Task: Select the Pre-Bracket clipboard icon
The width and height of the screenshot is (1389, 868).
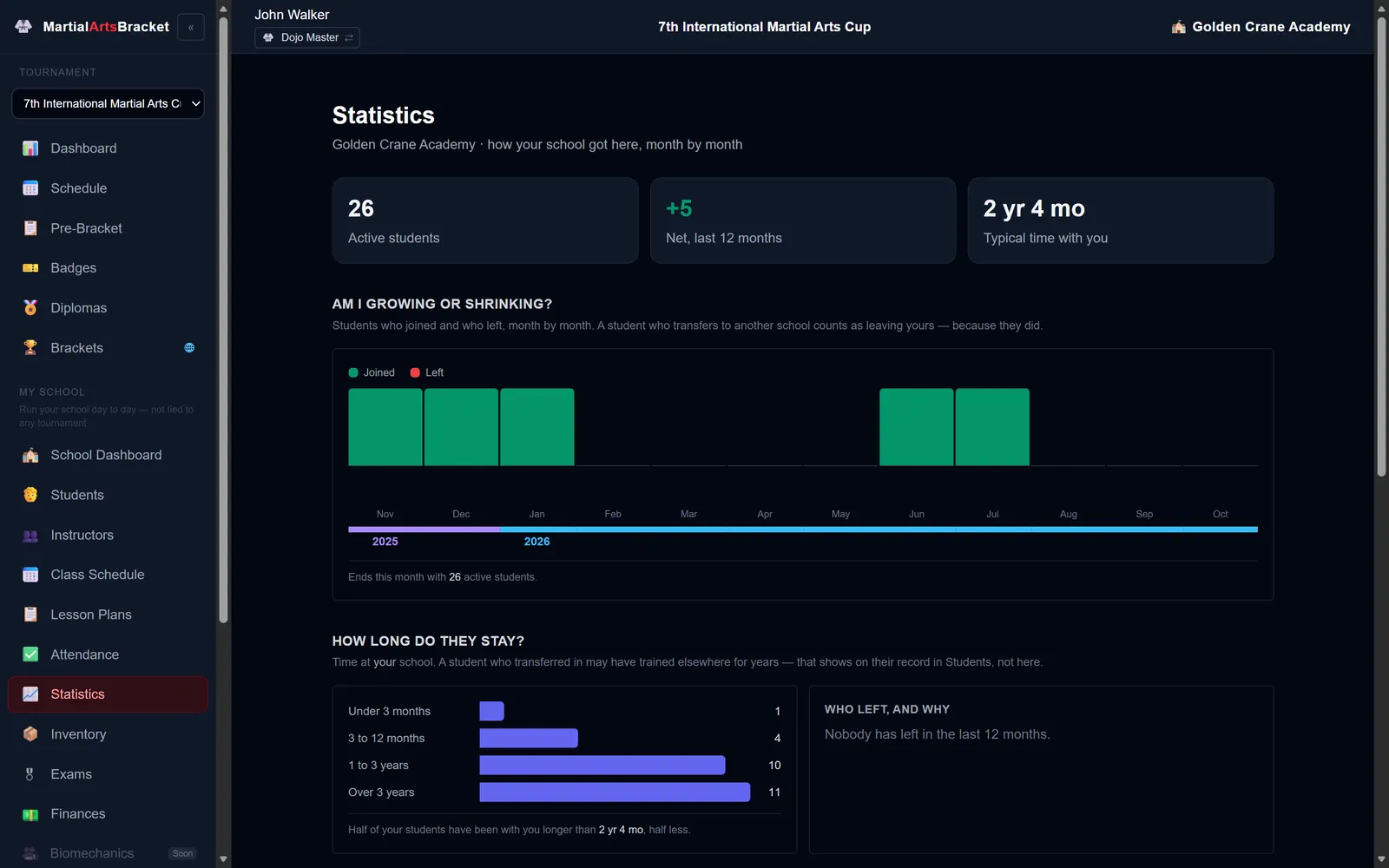Action: pos(30,228)
